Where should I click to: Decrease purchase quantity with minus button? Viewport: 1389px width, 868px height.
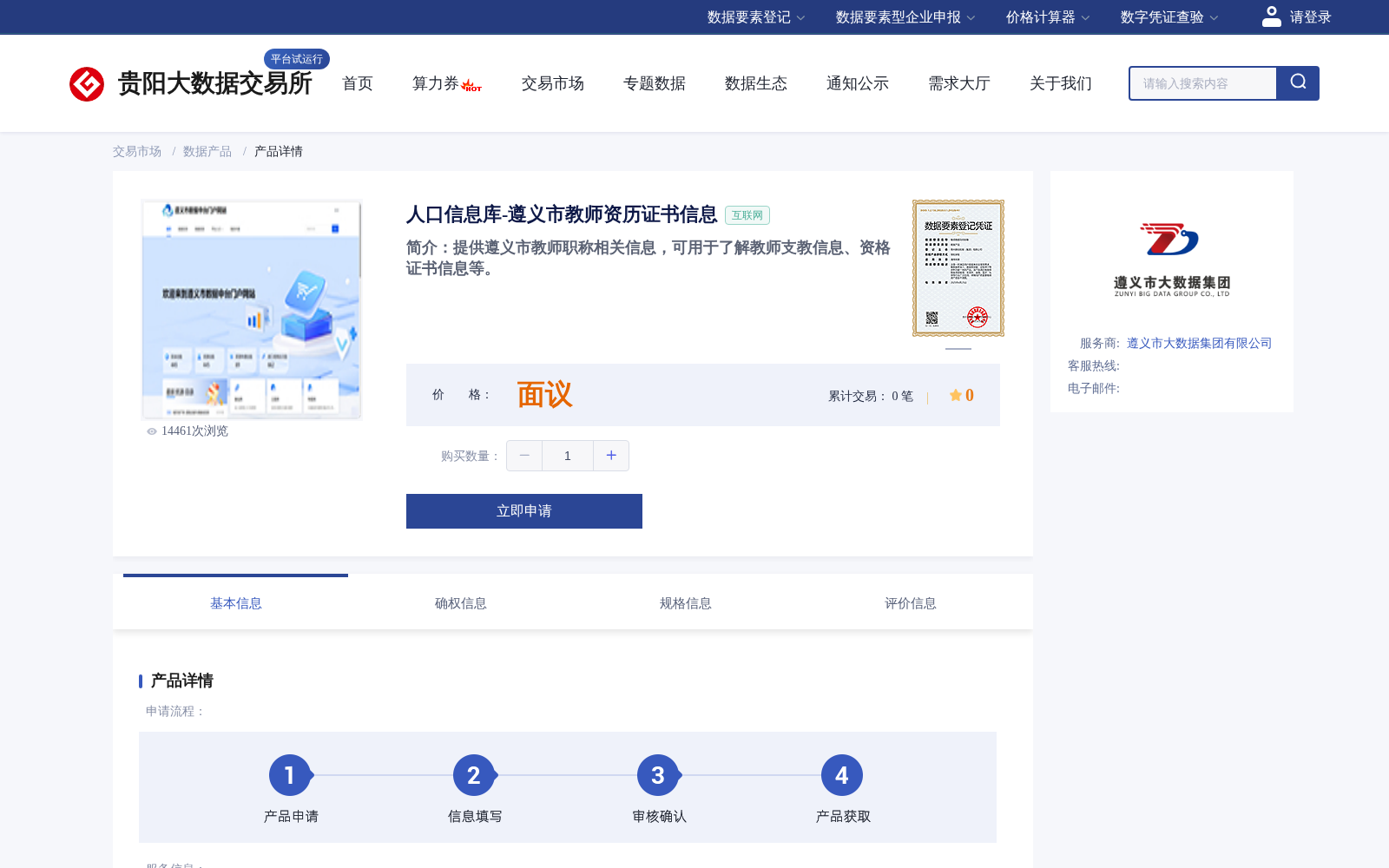pyautogui.click(x=524, y=456)
